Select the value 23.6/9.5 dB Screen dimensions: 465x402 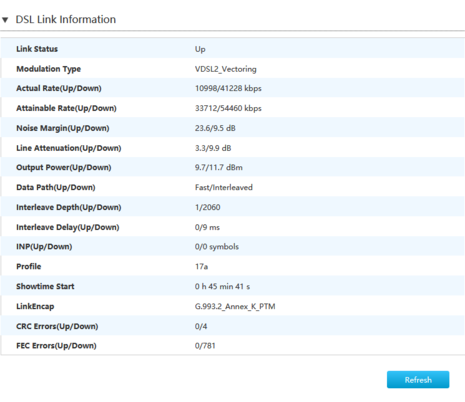215,128
